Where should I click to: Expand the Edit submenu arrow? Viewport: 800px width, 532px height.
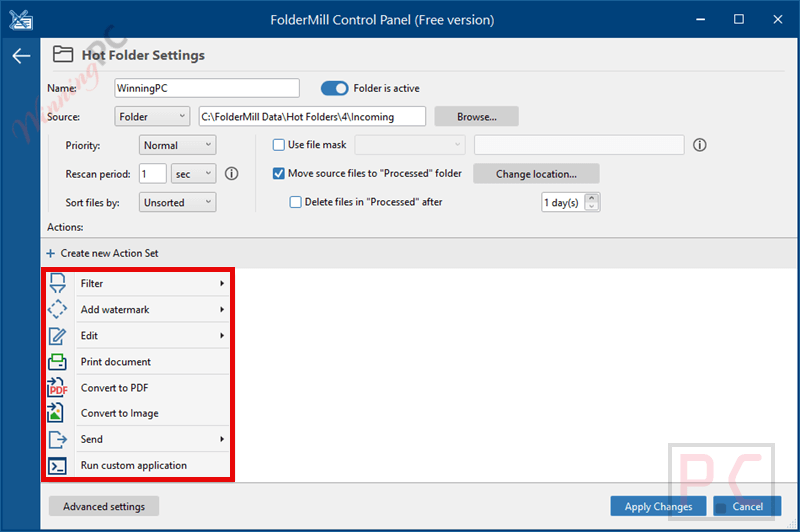point(222,336)
